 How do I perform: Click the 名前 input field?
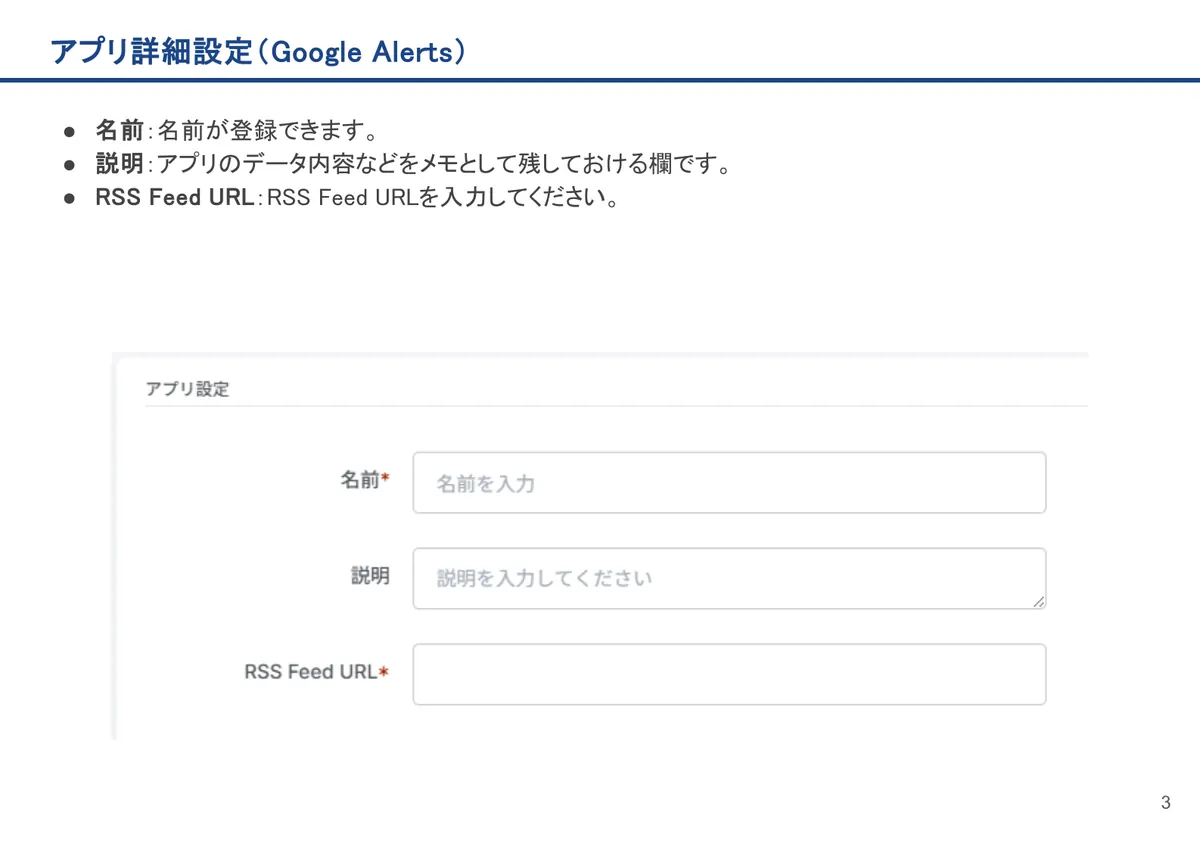click(x=729, y=483)
